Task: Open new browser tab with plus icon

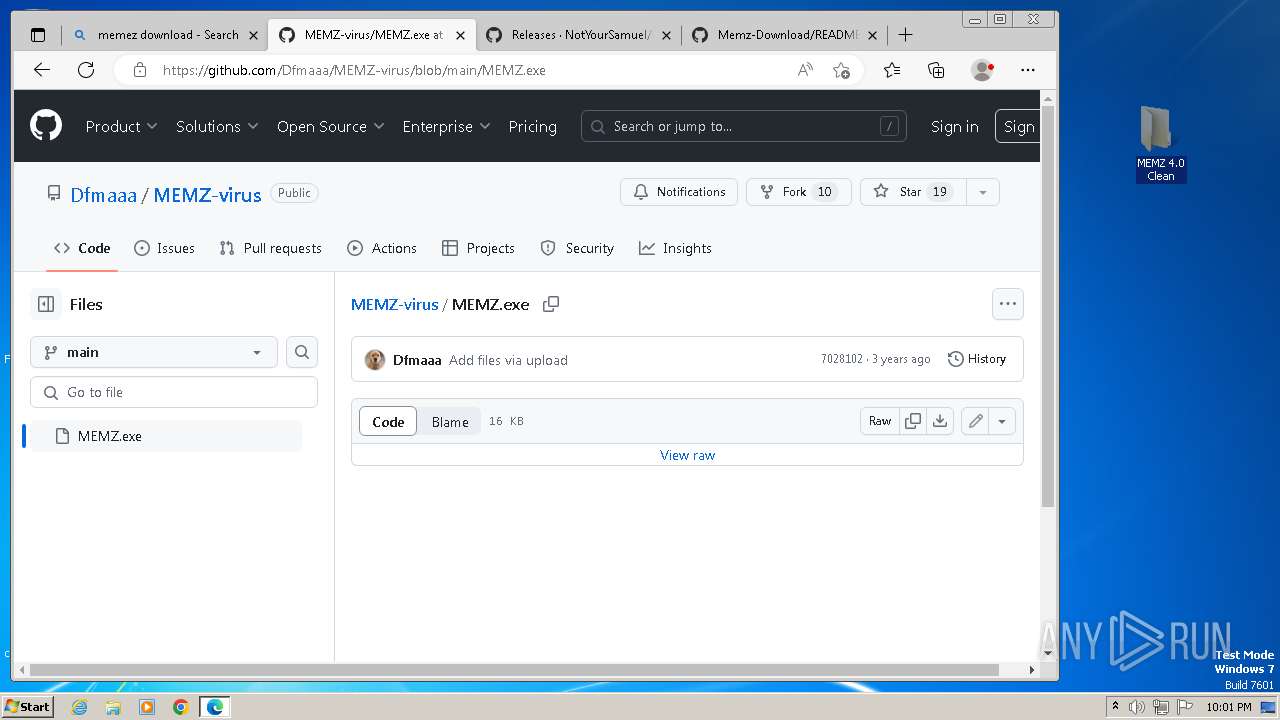Action: point(906,35)
